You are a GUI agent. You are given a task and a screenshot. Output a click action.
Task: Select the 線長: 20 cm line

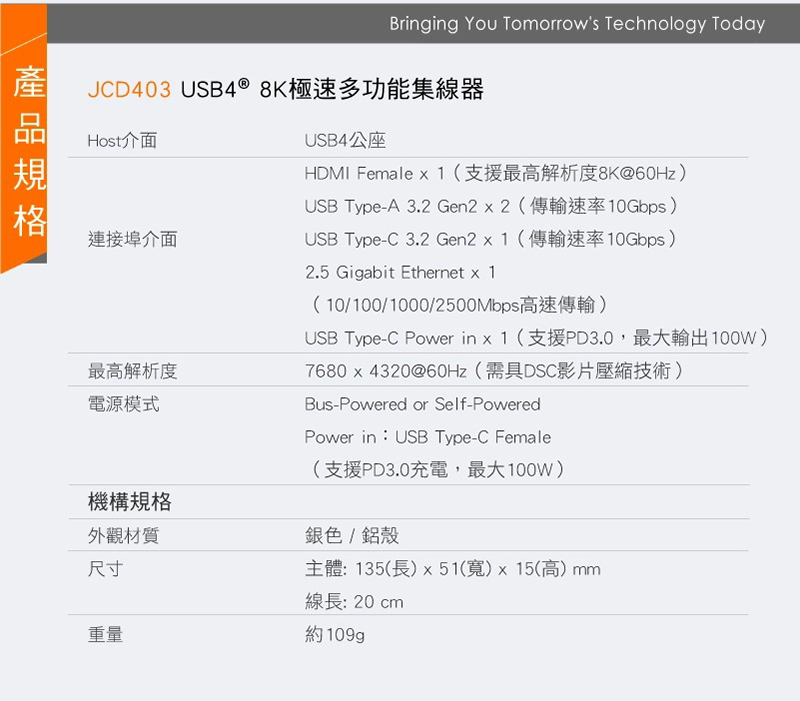pos(354,602)
